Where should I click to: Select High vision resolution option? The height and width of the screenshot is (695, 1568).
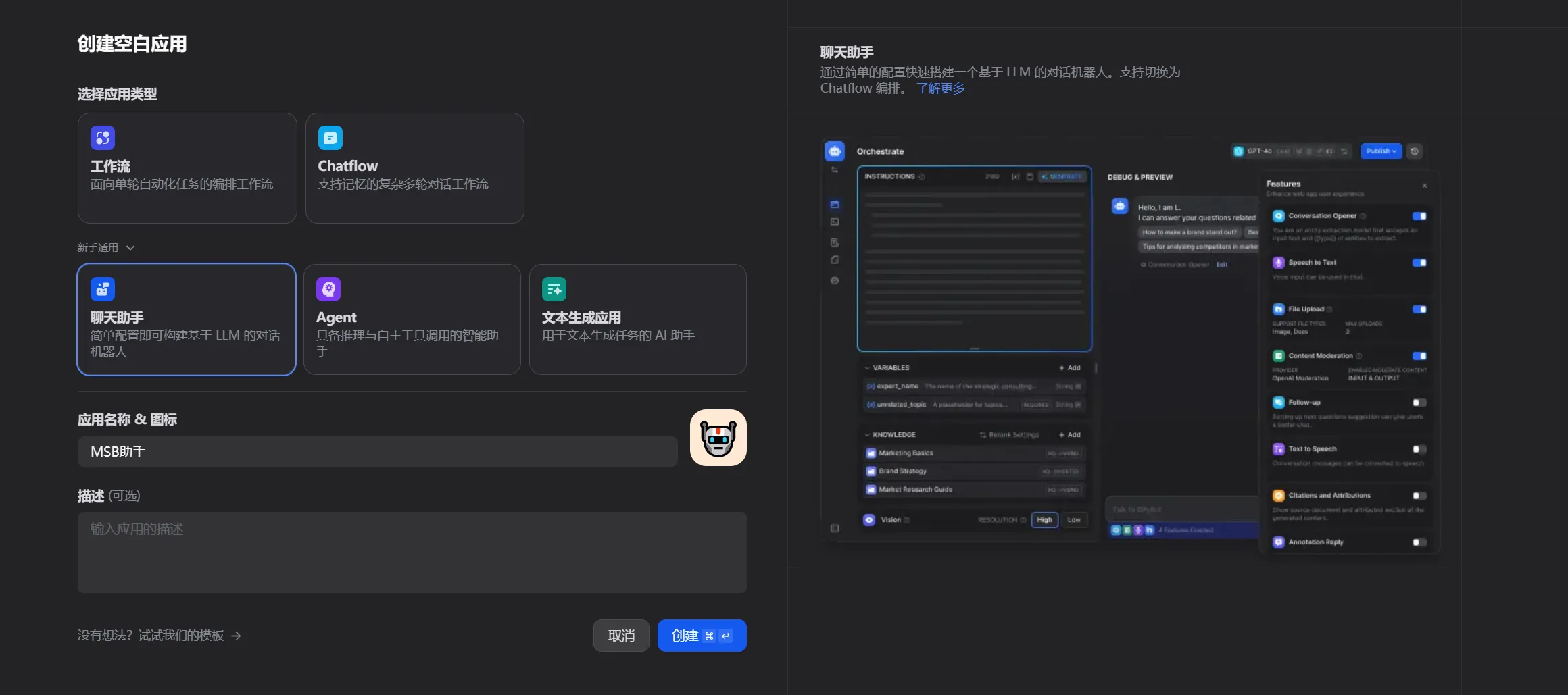(x=1044, y=520)
